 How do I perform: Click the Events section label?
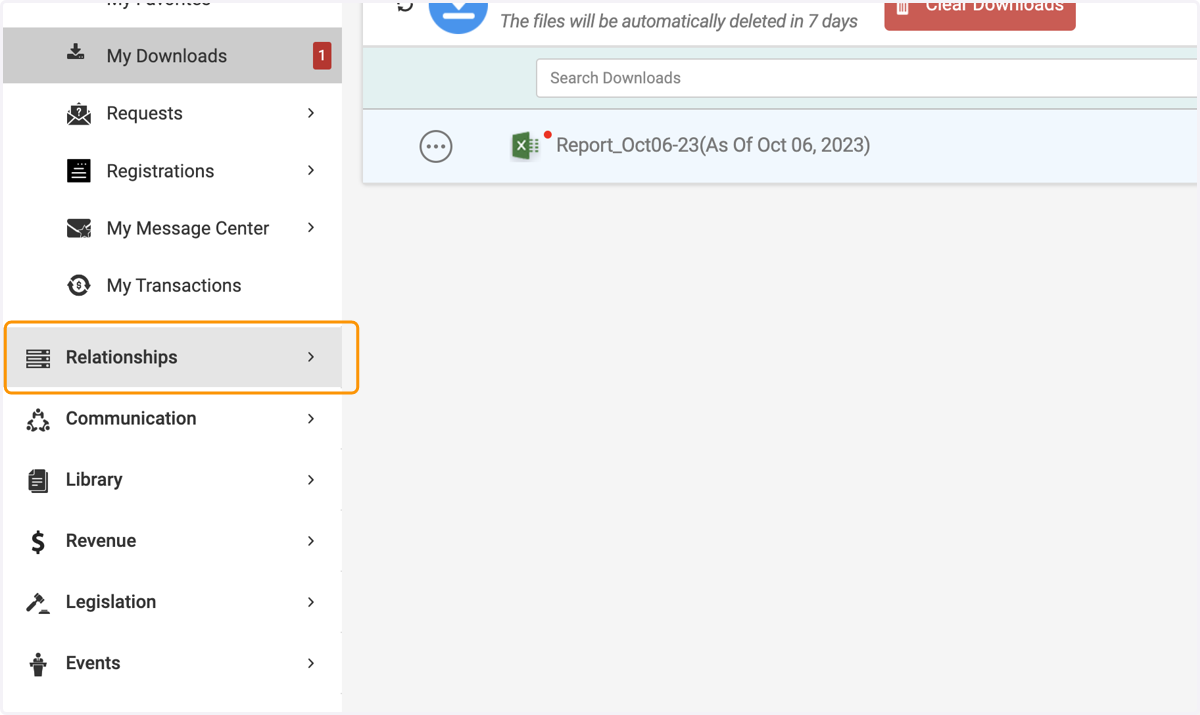[93, 662]
